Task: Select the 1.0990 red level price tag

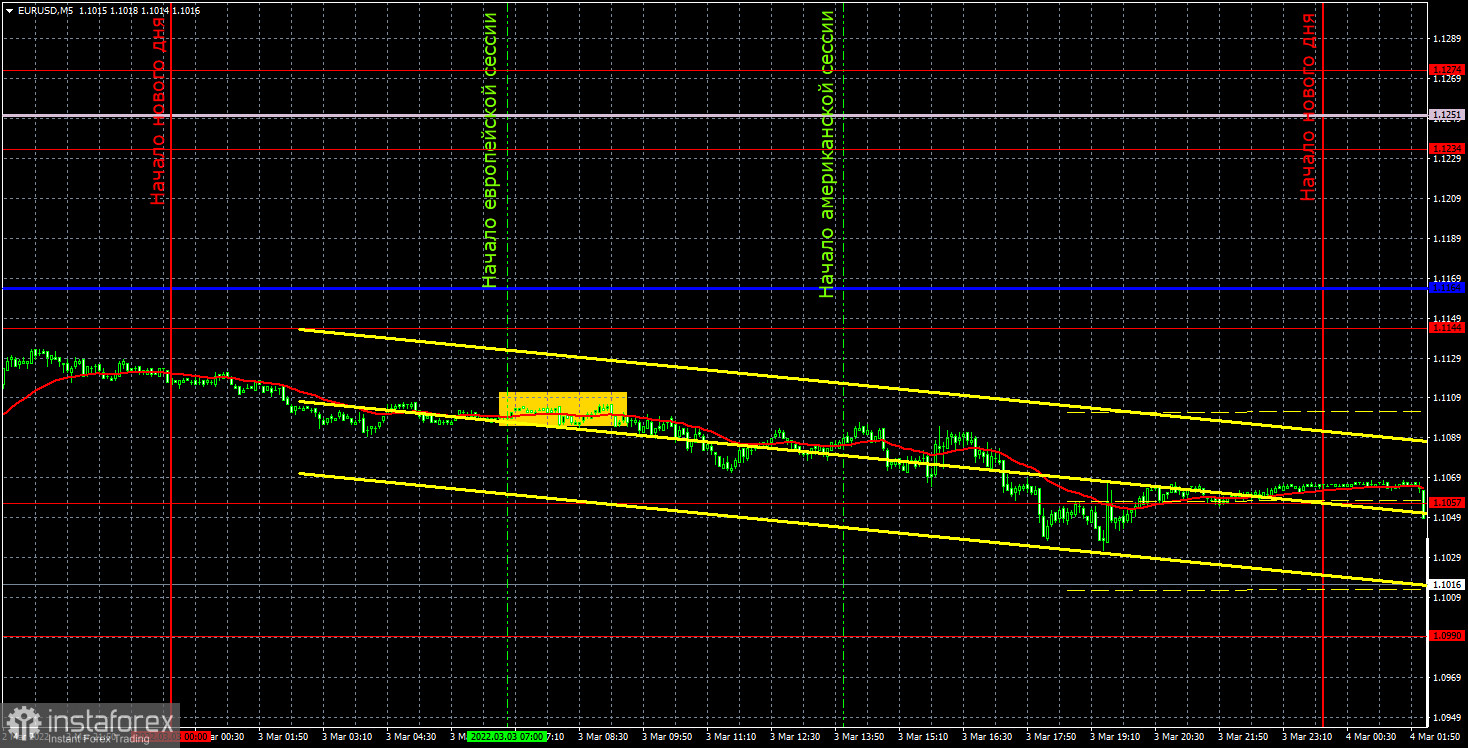Action: tap(1447, 635)
